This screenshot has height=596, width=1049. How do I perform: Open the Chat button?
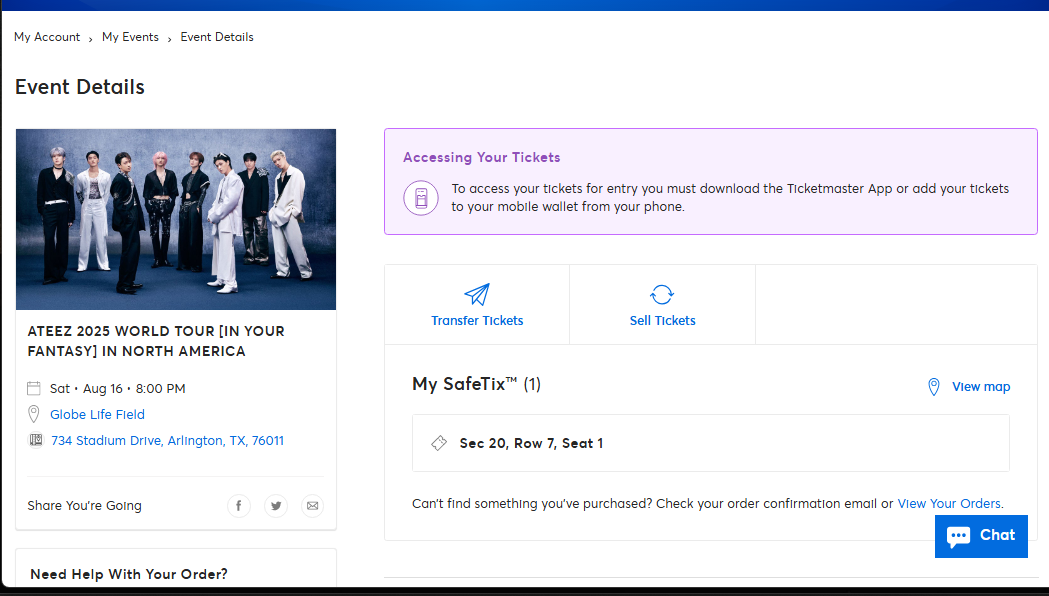coord(981,536)
